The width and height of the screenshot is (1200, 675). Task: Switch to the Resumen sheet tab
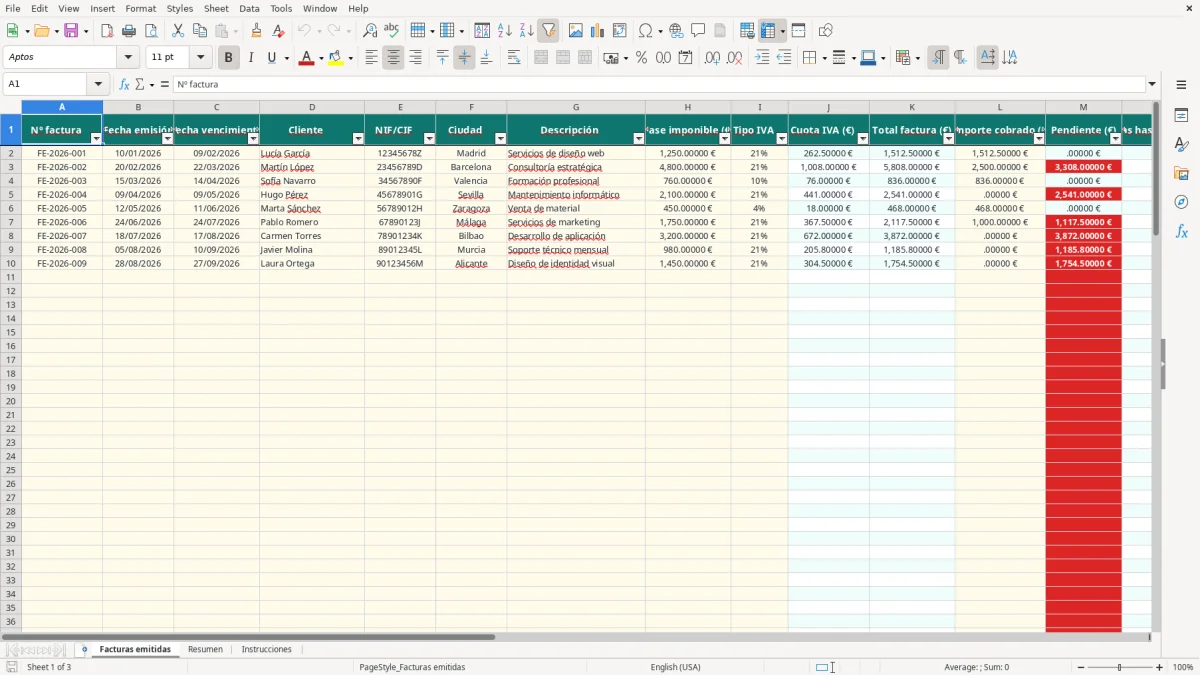[205, 649]
